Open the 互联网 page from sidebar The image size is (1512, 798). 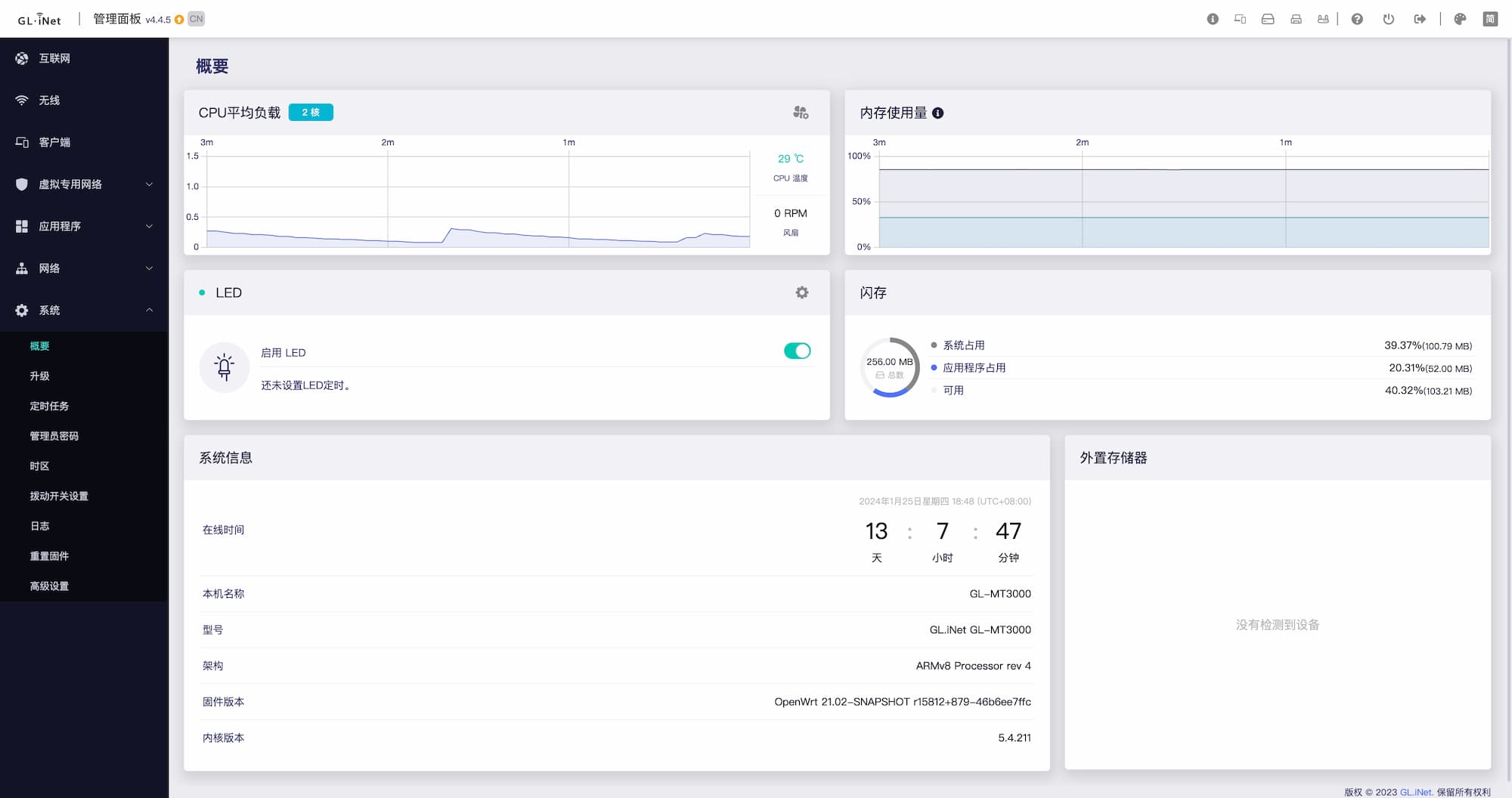54,58
